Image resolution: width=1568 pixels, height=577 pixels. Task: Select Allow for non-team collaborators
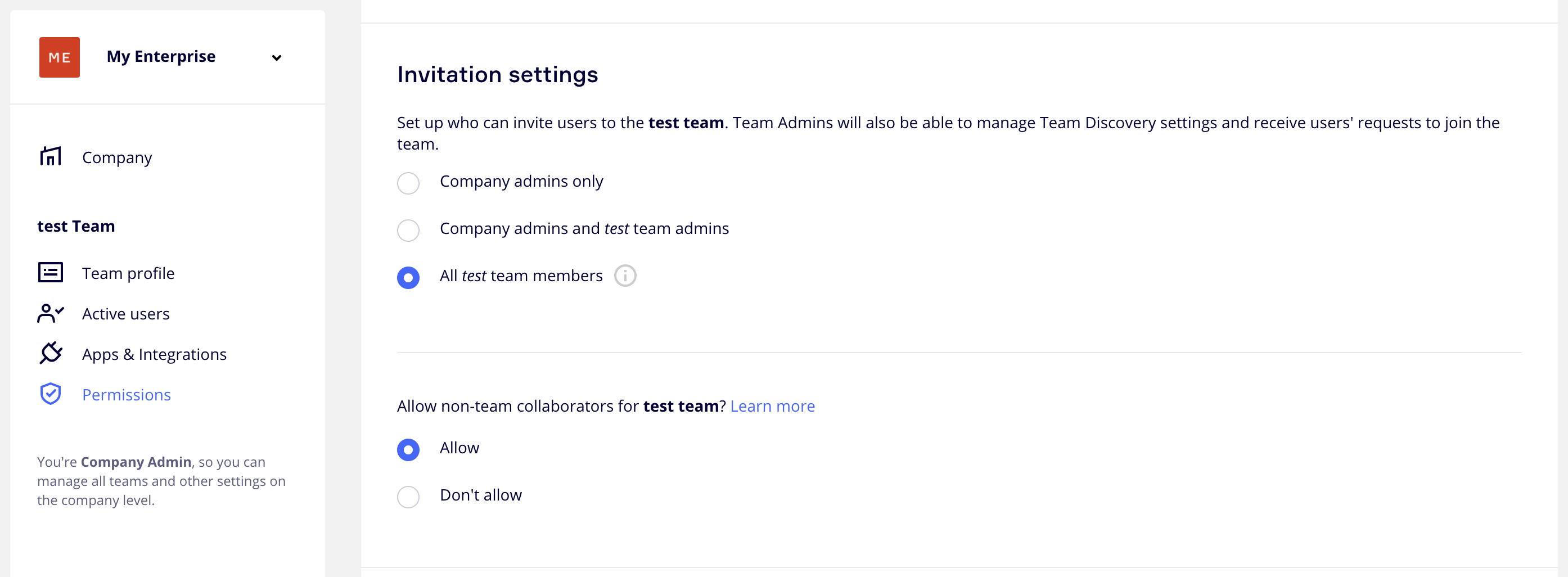pyautogui.click(x=408, y=450)
